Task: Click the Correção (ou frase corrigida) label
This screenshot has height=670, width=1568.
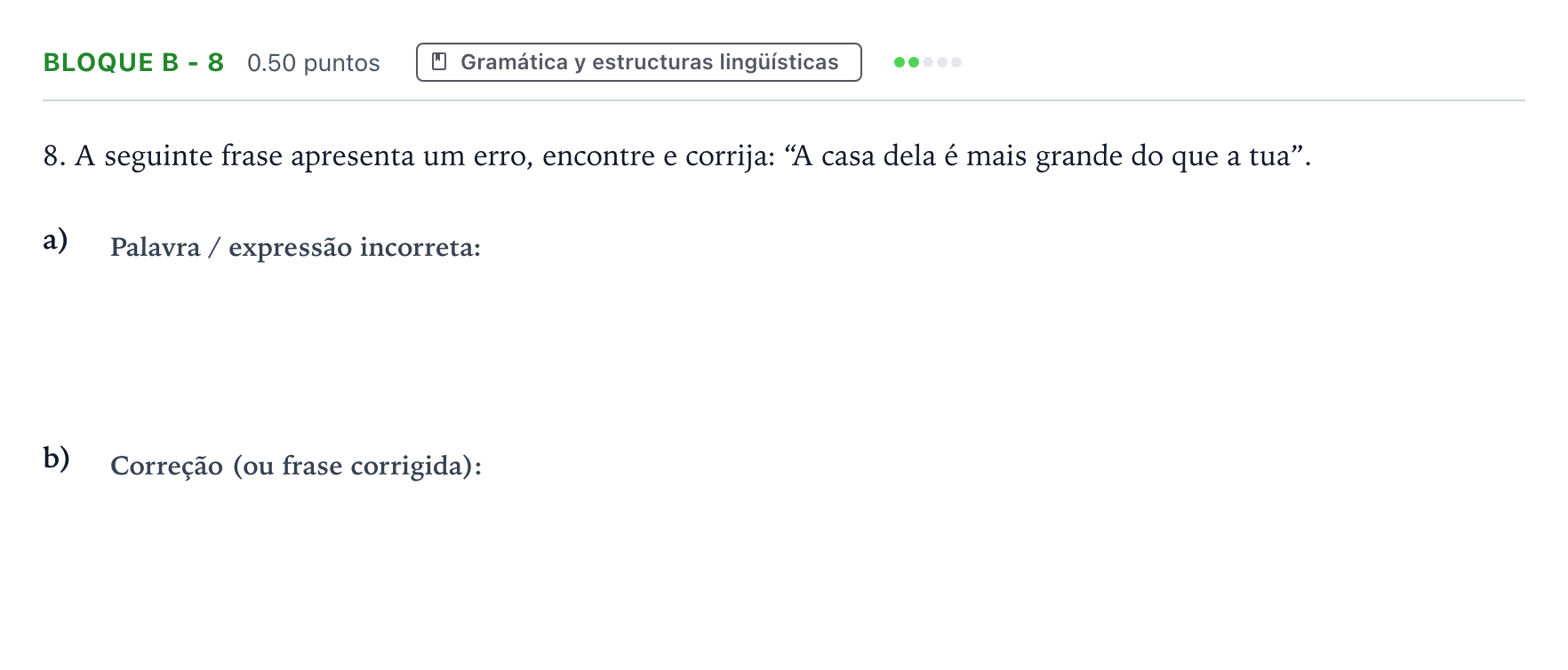Action: click(296, 466)
